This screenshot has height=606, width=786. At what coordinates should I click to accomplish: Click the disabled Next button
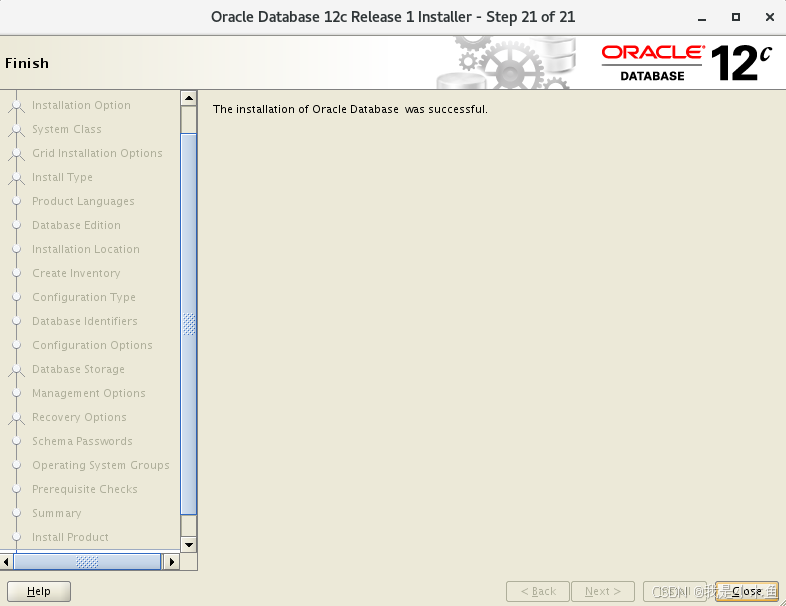click(x=603, y=591)
